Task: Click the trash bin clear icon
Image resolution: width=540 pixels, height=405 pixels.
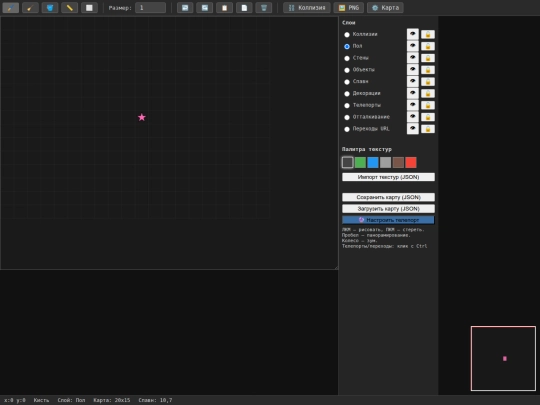Action: (264, 8)
